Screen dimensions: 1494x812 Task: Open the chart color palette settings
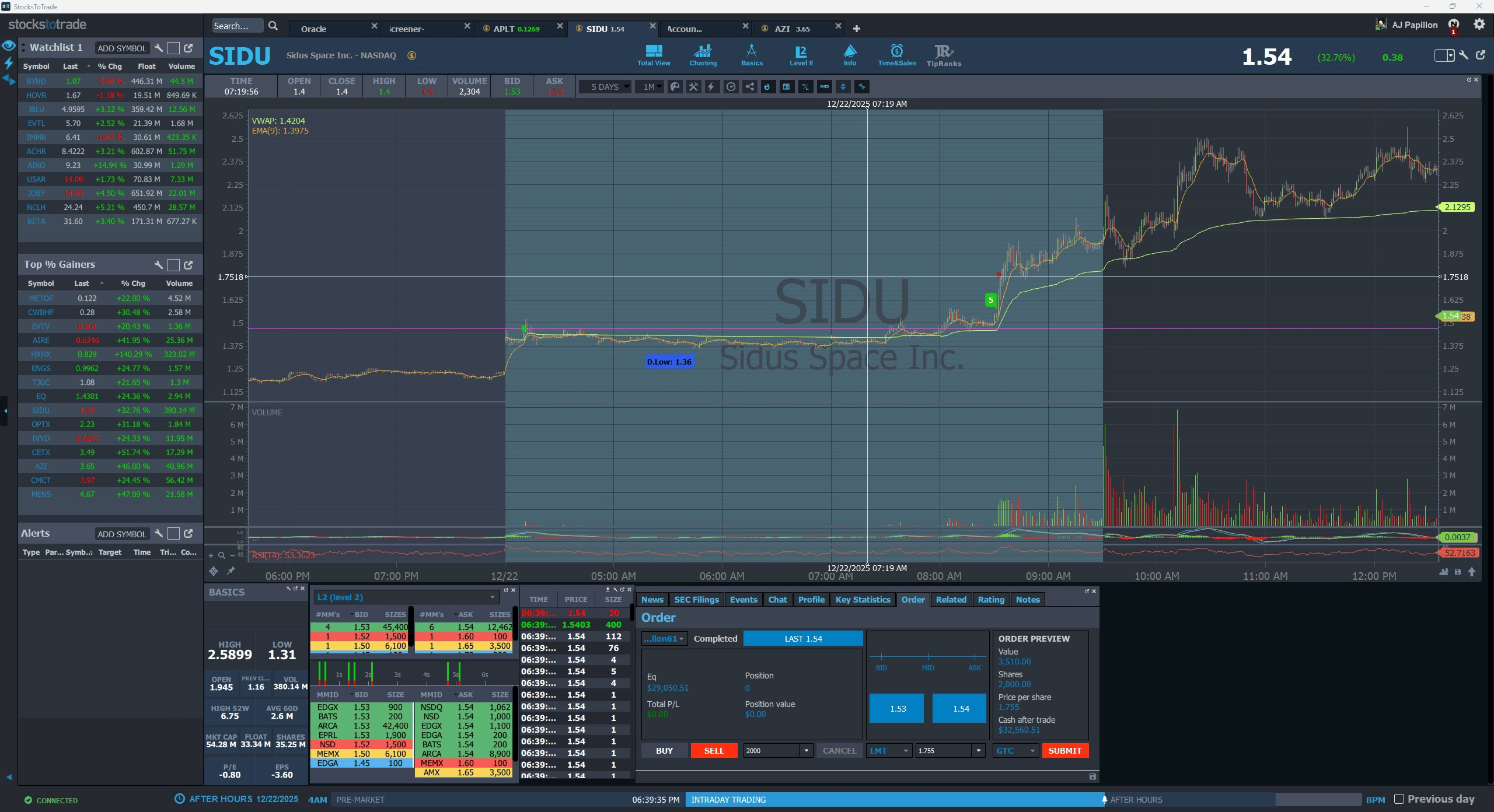(675, 87)
